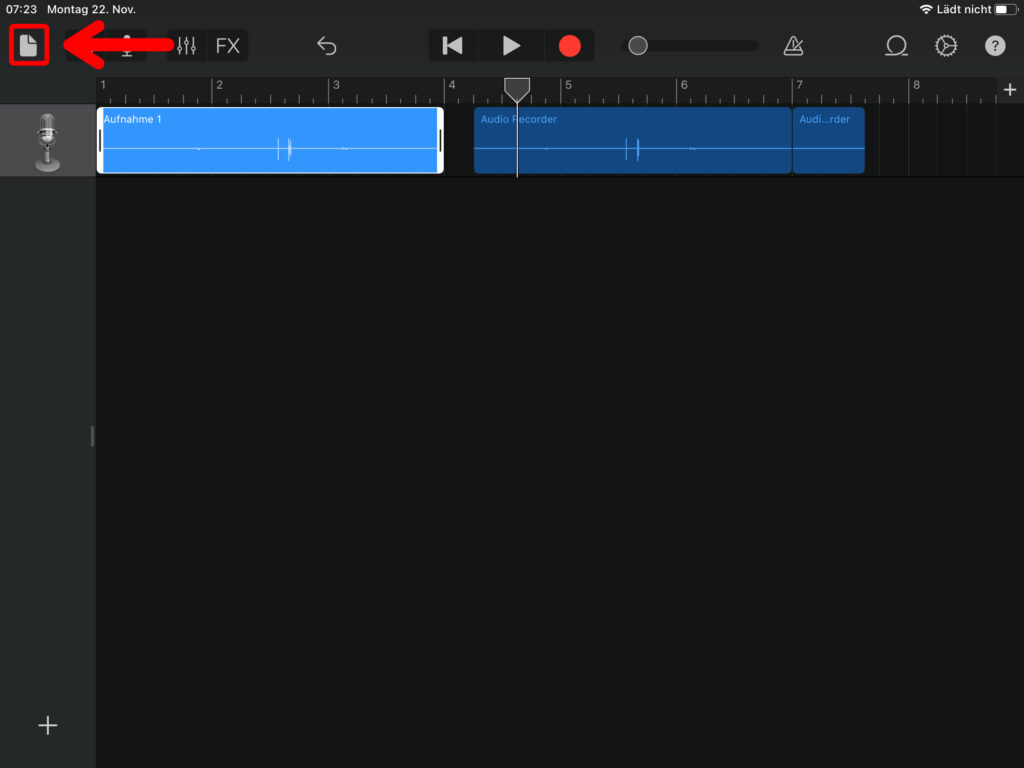Open the track controls mixer sliders
The width and height of the screenshot is (1024, 768).
coord(187,46)
